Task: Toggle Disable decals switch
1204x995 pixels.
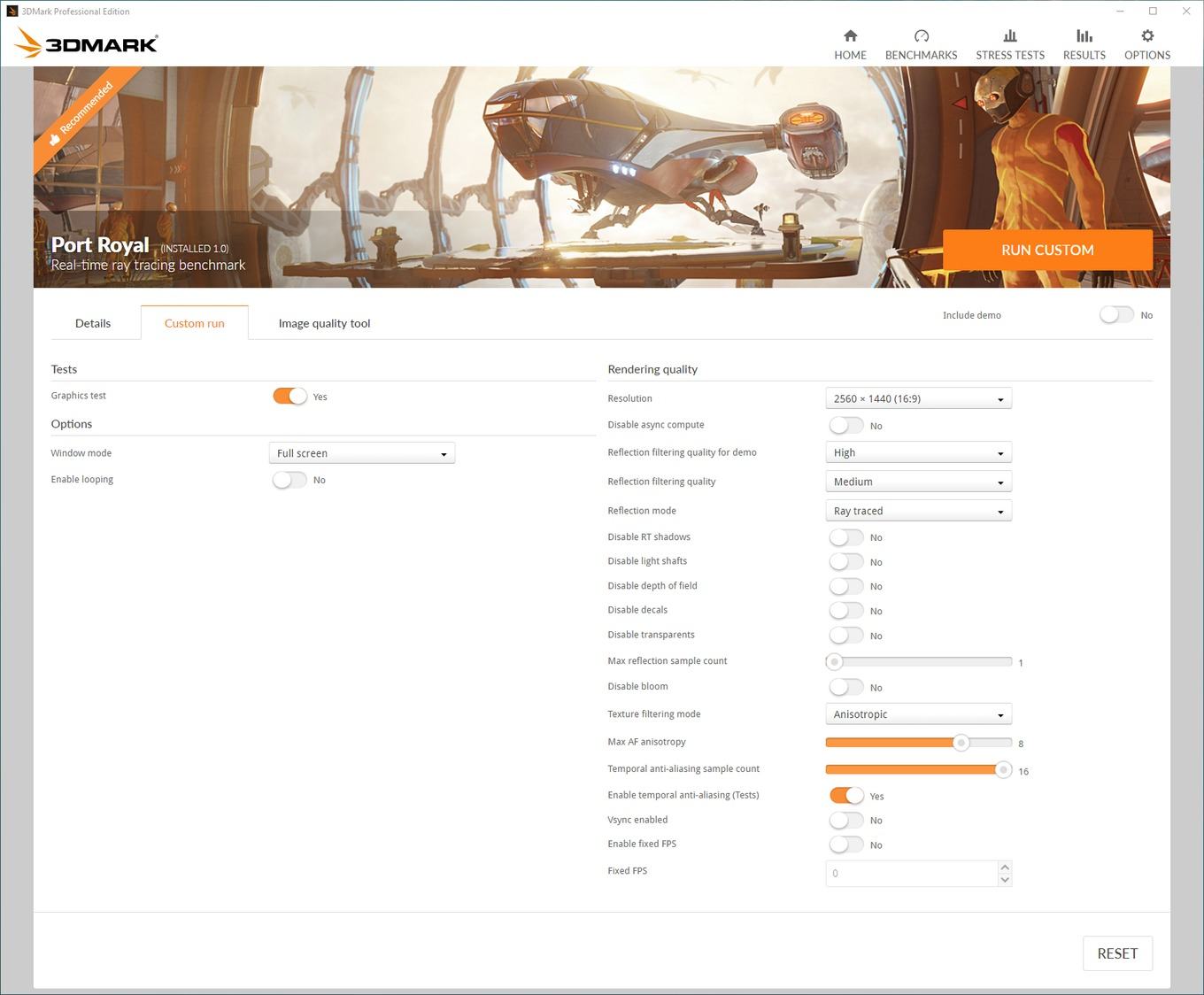Action: coord(846,610)
